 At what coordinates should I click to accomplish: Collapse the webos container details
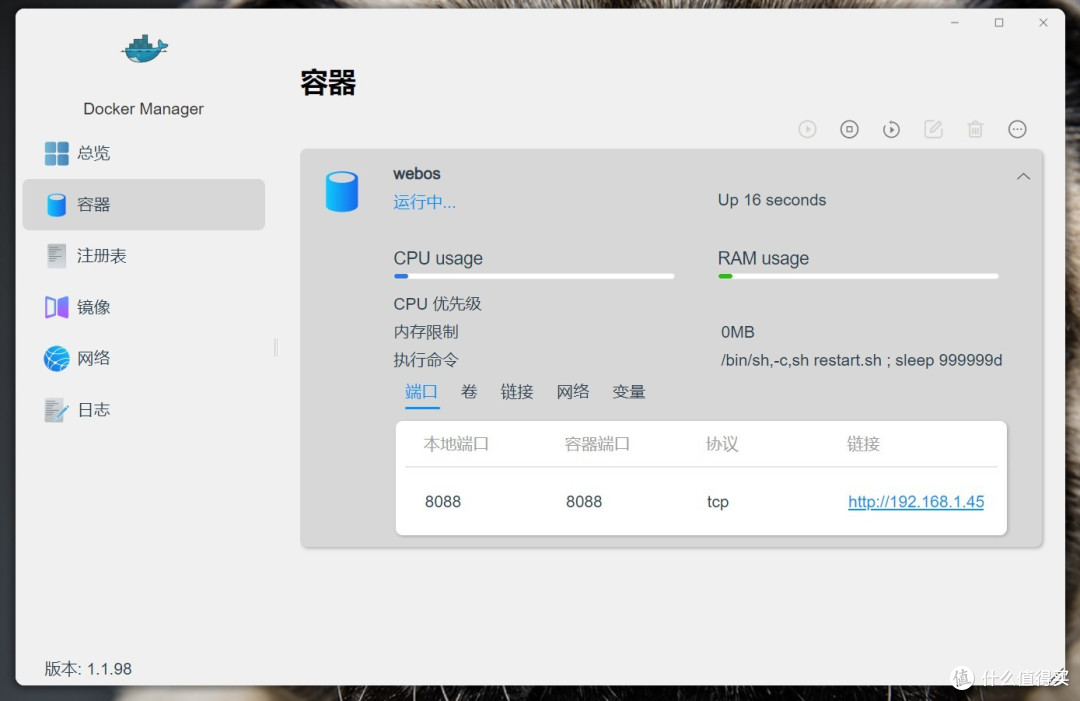pyautogui.click(x=1023, y=175)
